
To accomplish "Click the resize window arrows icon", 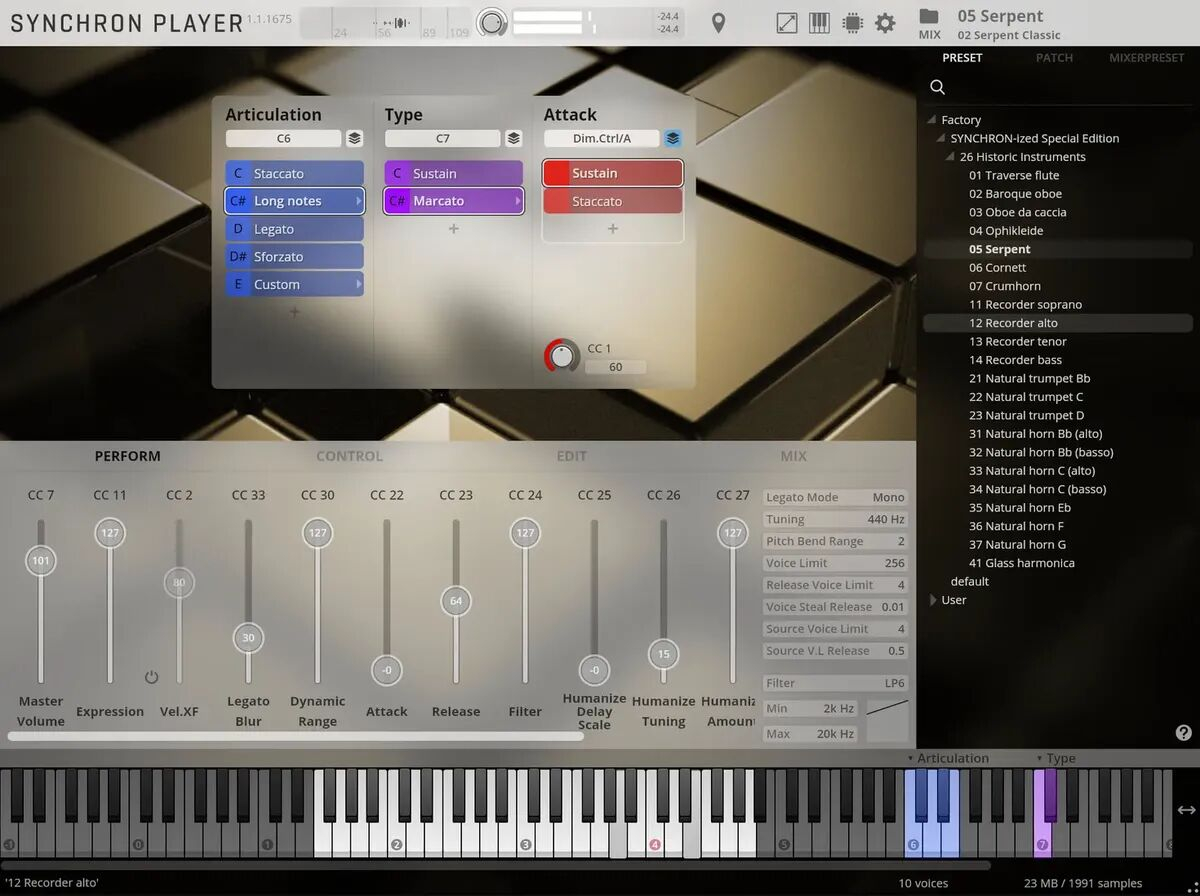I will 787,23.
